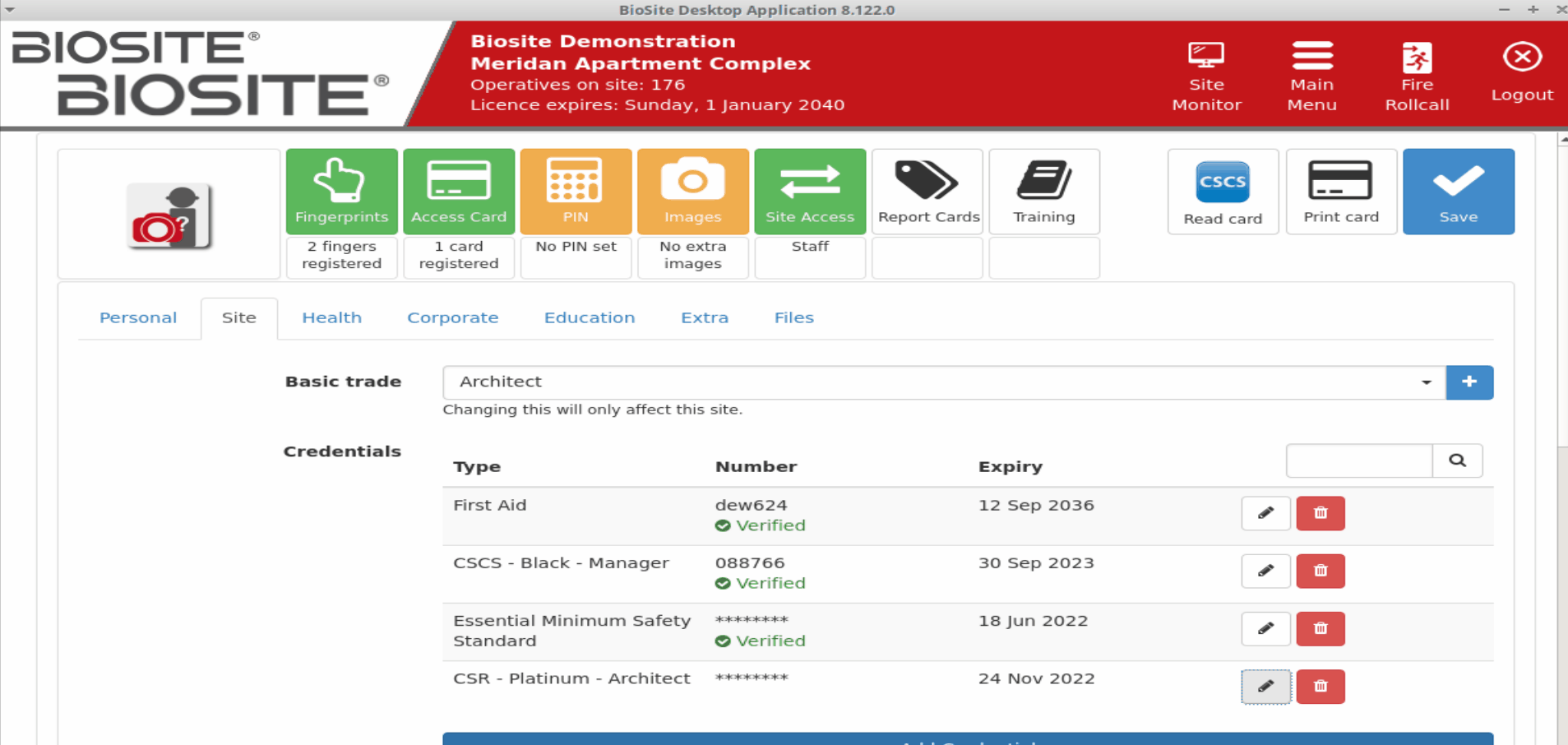The image size is (1568, 745).
Task: Save the operative record
Action: click(1459, 192)
